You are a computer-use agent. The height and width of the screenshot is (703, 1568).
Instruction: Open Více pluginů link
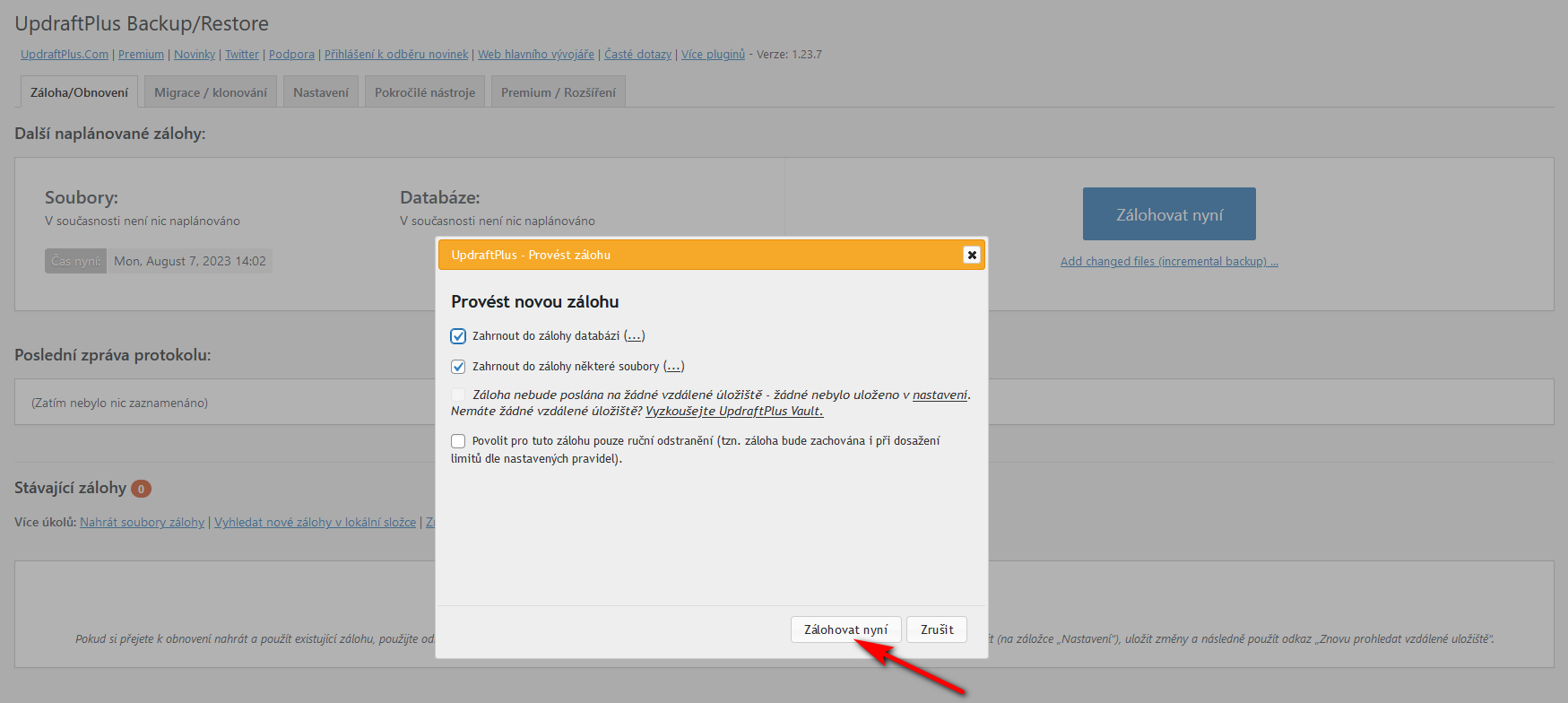pos(713,55)
